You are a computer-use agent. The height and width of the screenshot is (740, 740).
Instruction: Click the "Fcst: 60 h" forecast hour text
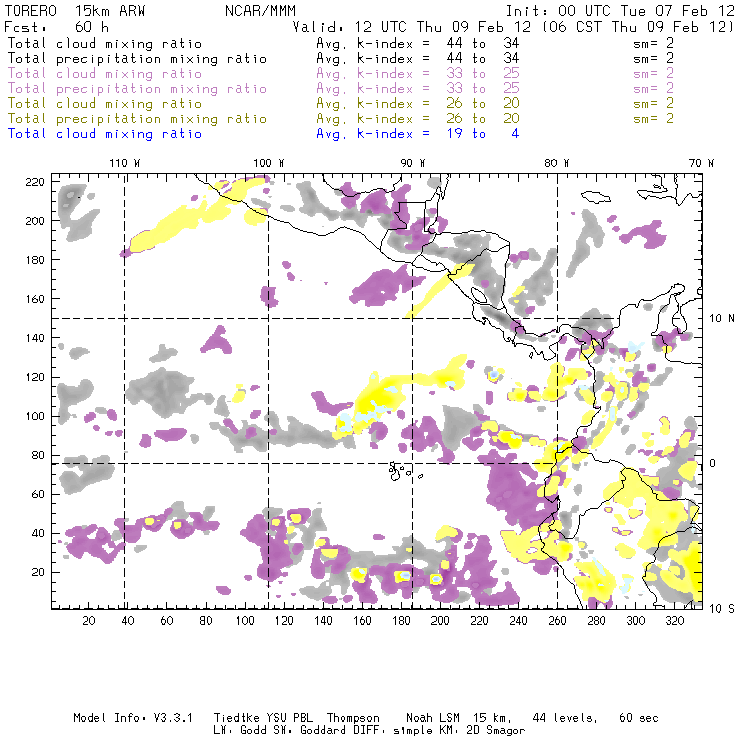coord(56,27)
